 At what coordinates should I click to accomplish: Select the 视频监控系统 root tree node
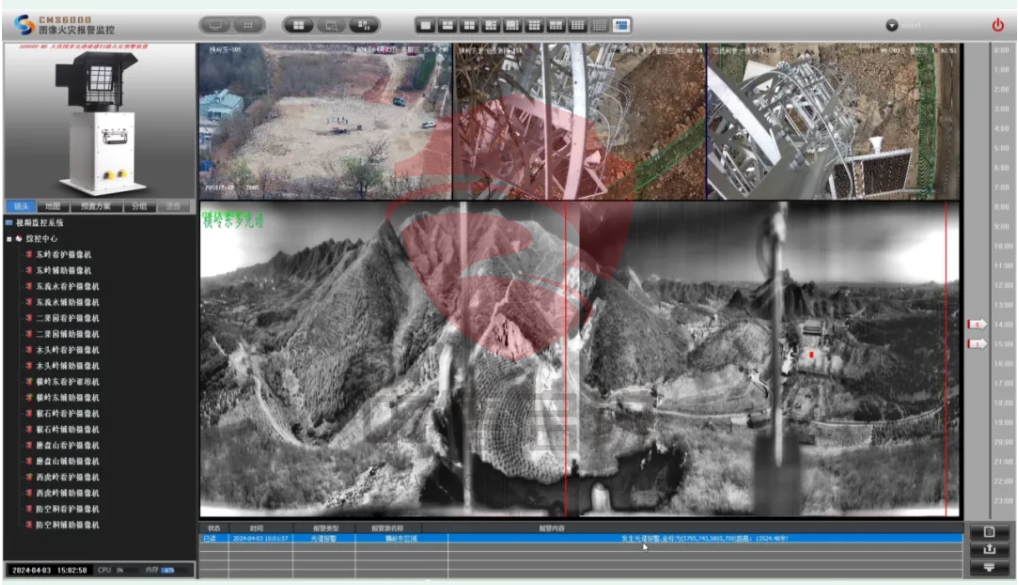pyautogui.click(x=43, y=222)
